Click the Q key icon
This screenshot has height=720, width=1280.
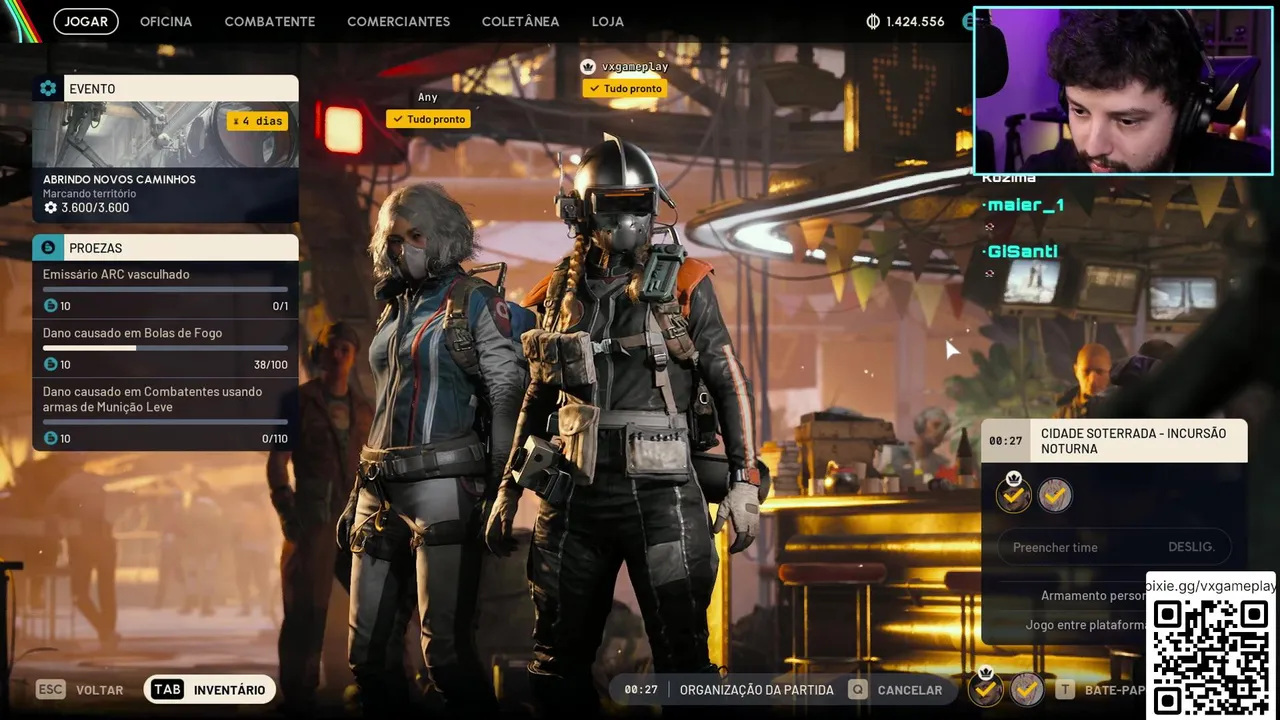click(x=857, y=689)
